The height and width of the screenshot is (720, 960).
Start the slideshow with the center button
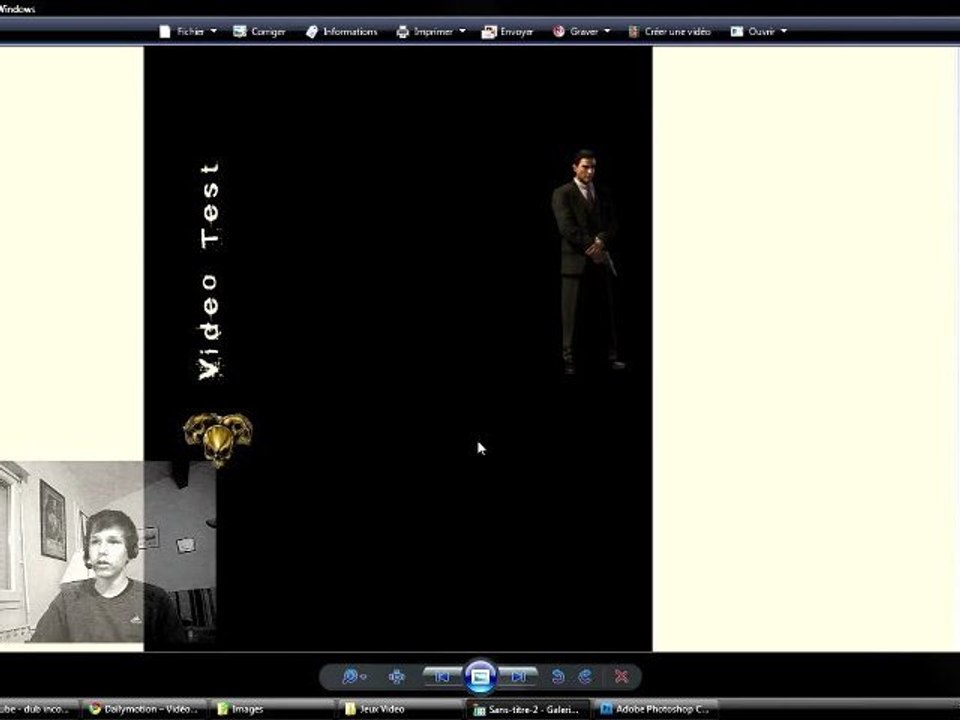[x=481, y=677]
